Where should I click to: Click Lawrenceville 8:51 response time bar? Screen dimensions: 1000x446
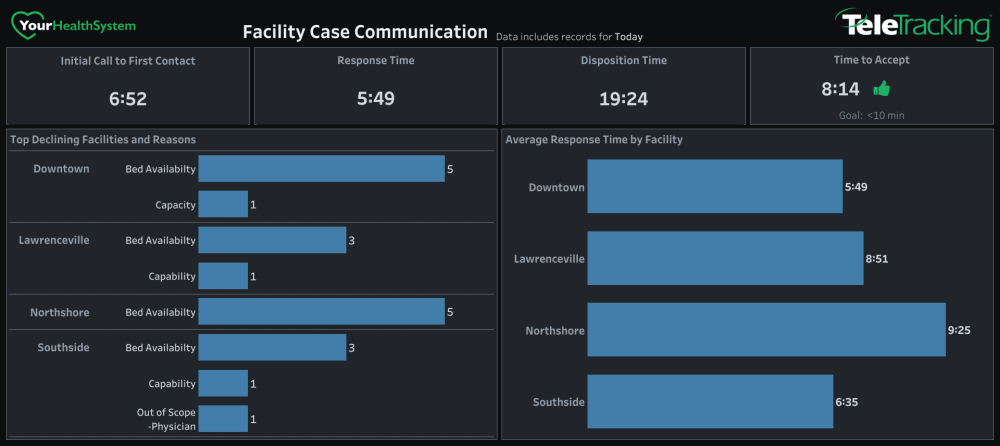(x=725, y=258)
